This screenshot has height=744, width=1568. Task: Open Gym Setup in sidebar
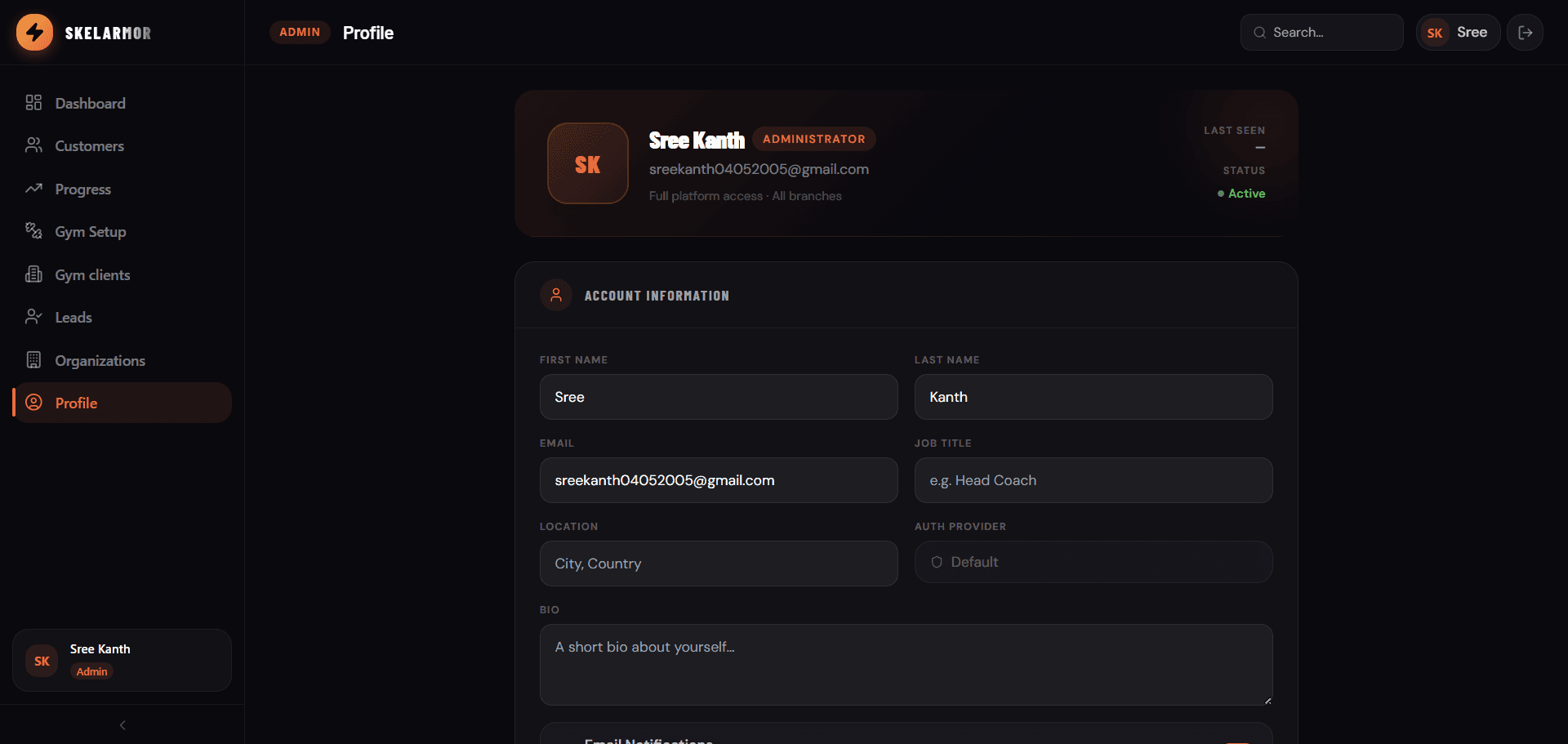[x=122, y=231]
